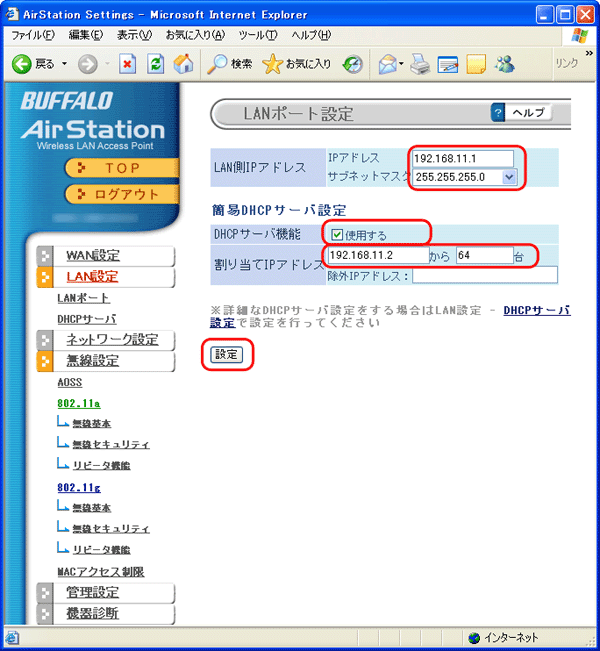The image size is (600, 651).
Task: Click the ログアウト logout button
Action: (x=119, y=194)
